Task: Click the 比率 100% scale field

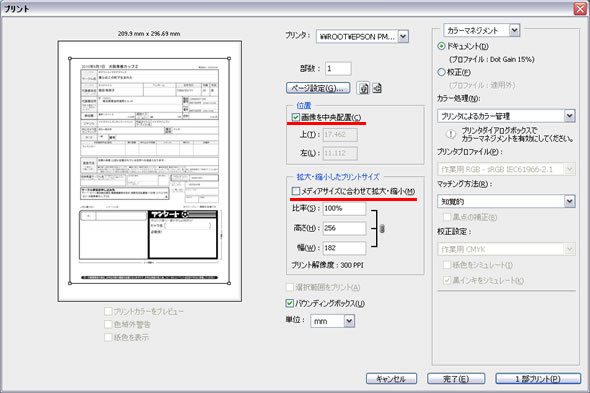Action: tap(344, 208)
